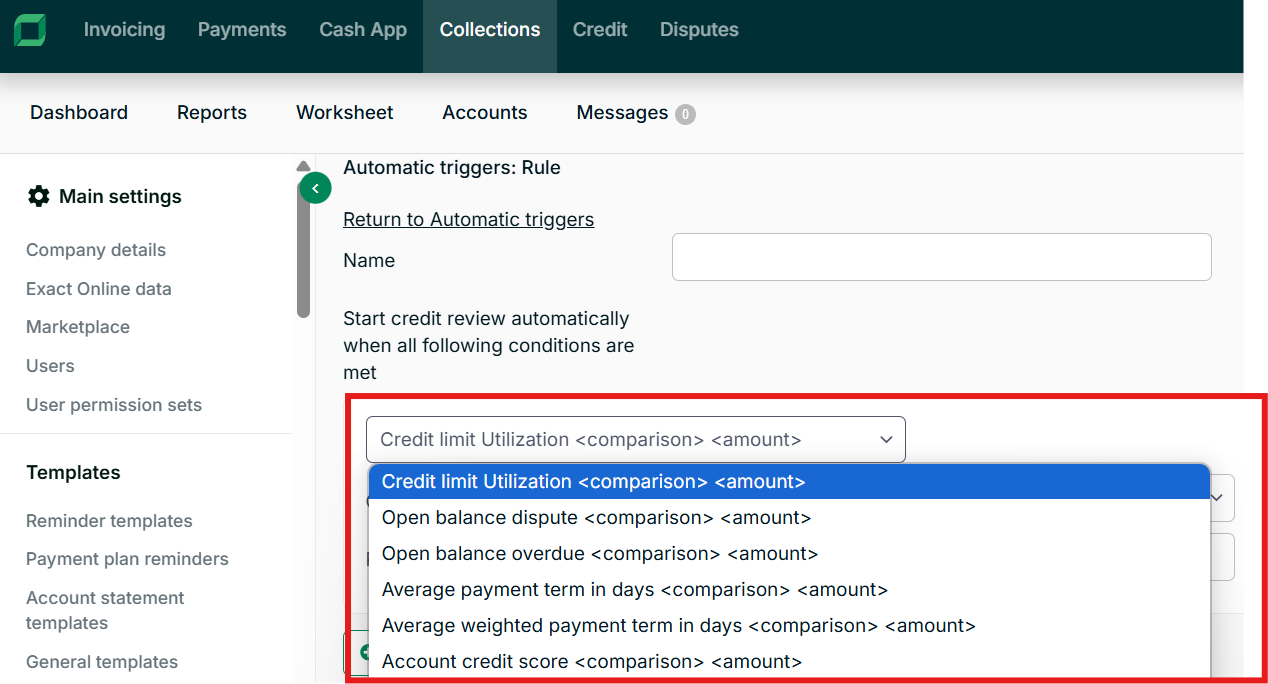The image size is (1268, 684).
Task: Click the green app logo icon
Action: (x=30, y=30)
